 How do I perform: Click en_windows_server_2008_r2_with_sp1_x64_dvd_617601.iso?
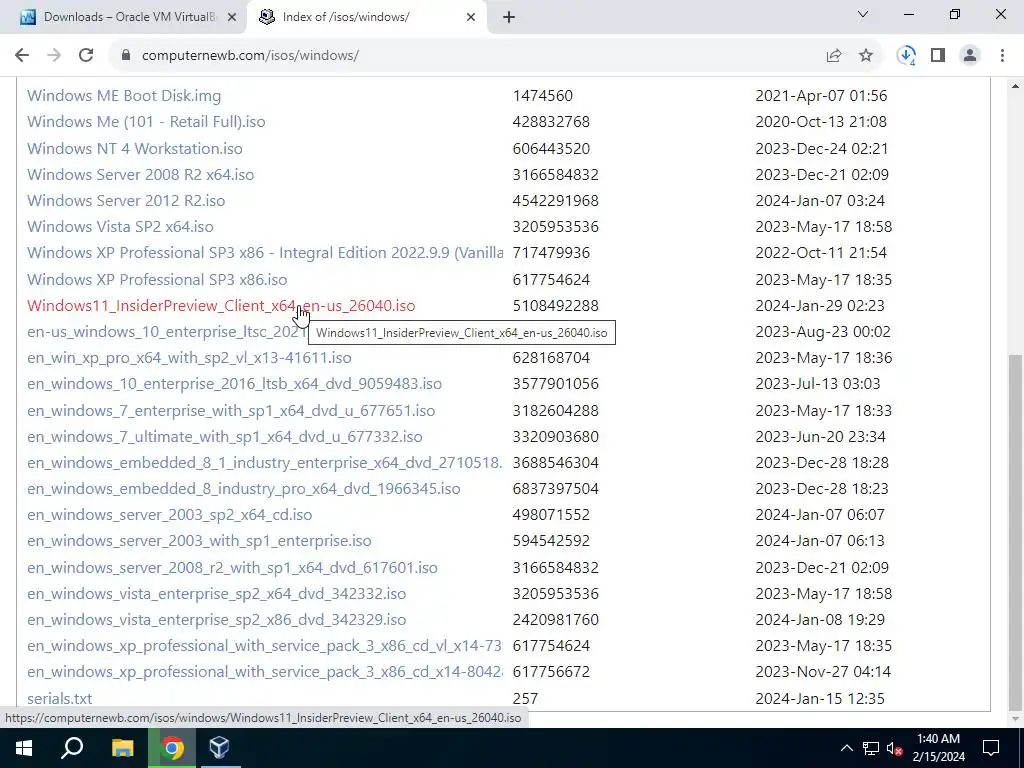point(232,568)
